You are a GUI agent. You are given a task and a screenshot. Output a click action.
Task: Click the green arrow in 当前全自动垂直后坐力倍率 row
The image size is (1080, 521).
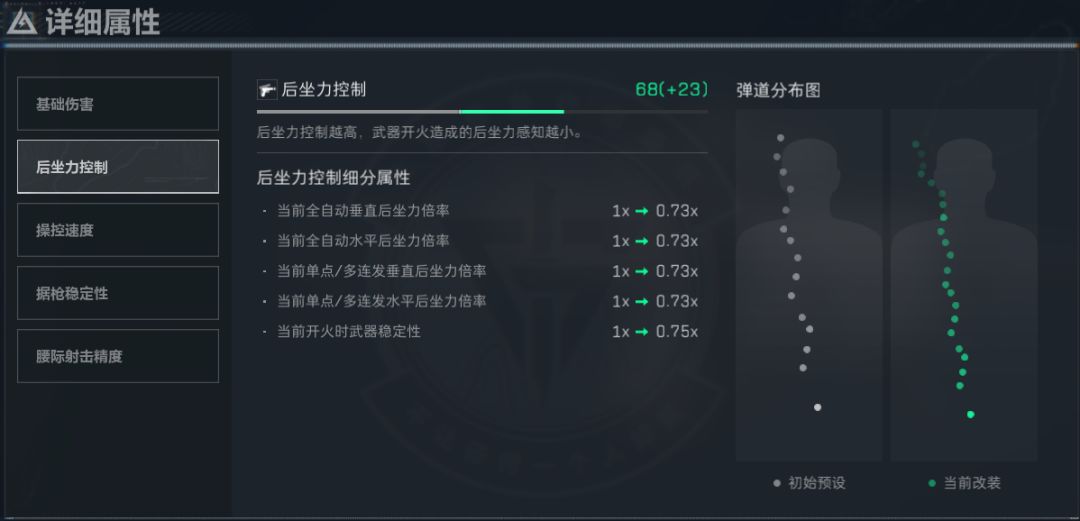pos(641,211)
